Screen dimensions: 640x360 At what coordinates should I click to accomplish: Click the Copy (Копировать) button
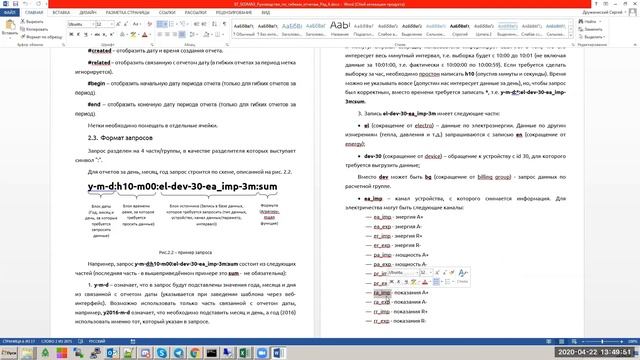pos(34,29)
